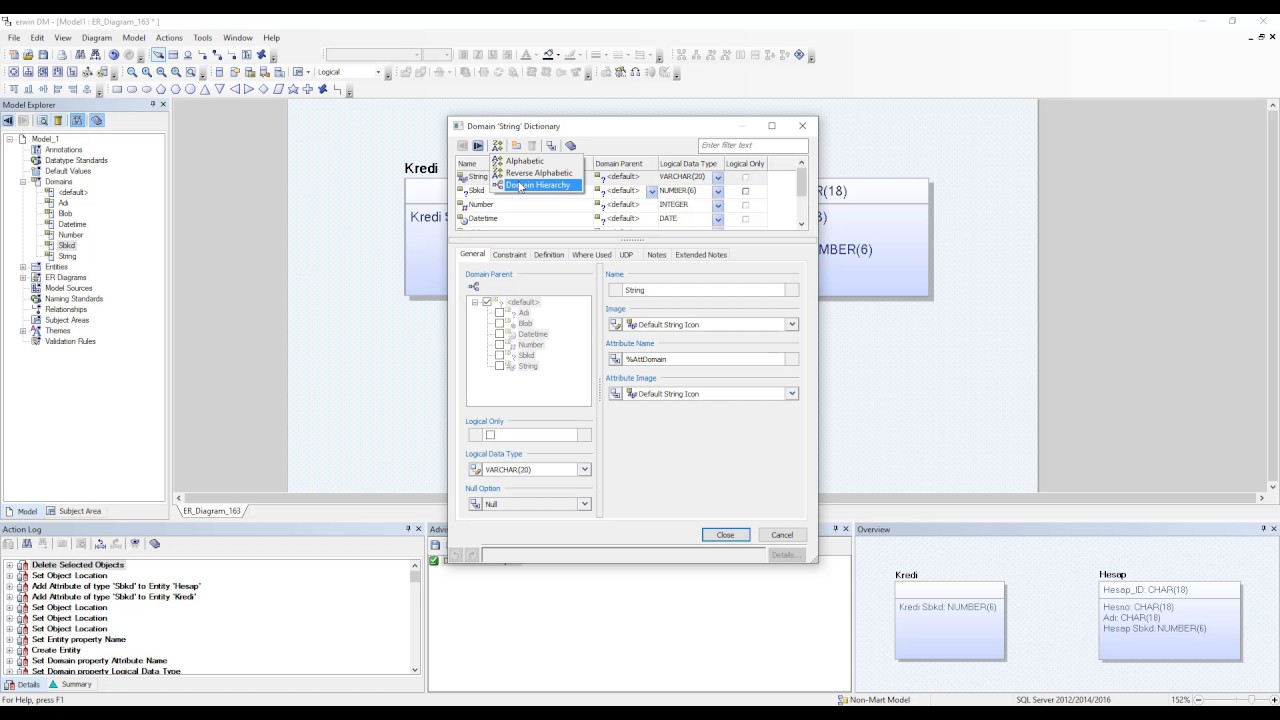This screenshot has height=720, width=1280.
Task: Switch to the Where Used tab
Action: [x=591, y=255]
